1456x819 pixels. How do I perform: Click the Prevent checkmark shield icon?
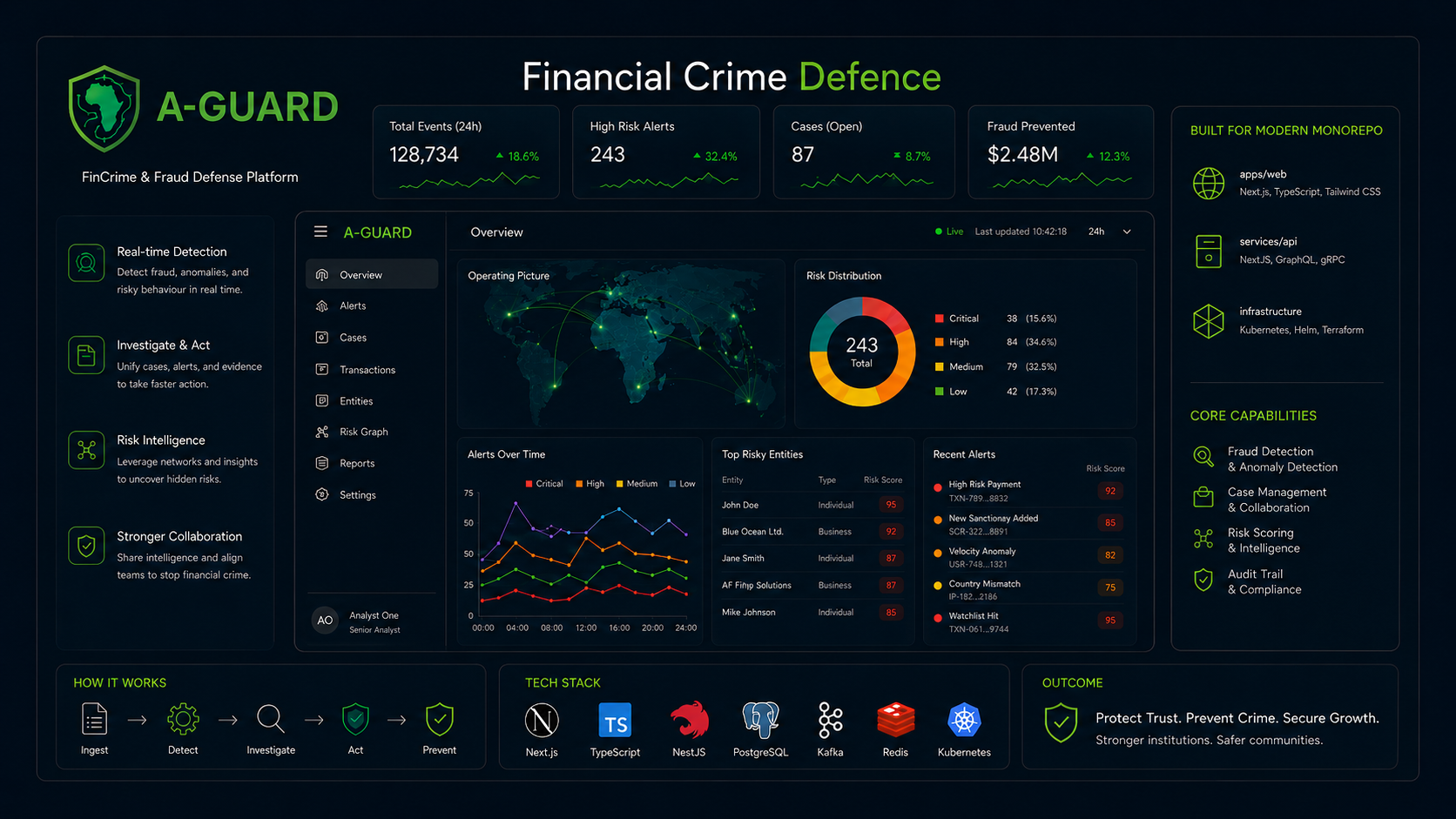pyautogui.click(x=440, y=719)
